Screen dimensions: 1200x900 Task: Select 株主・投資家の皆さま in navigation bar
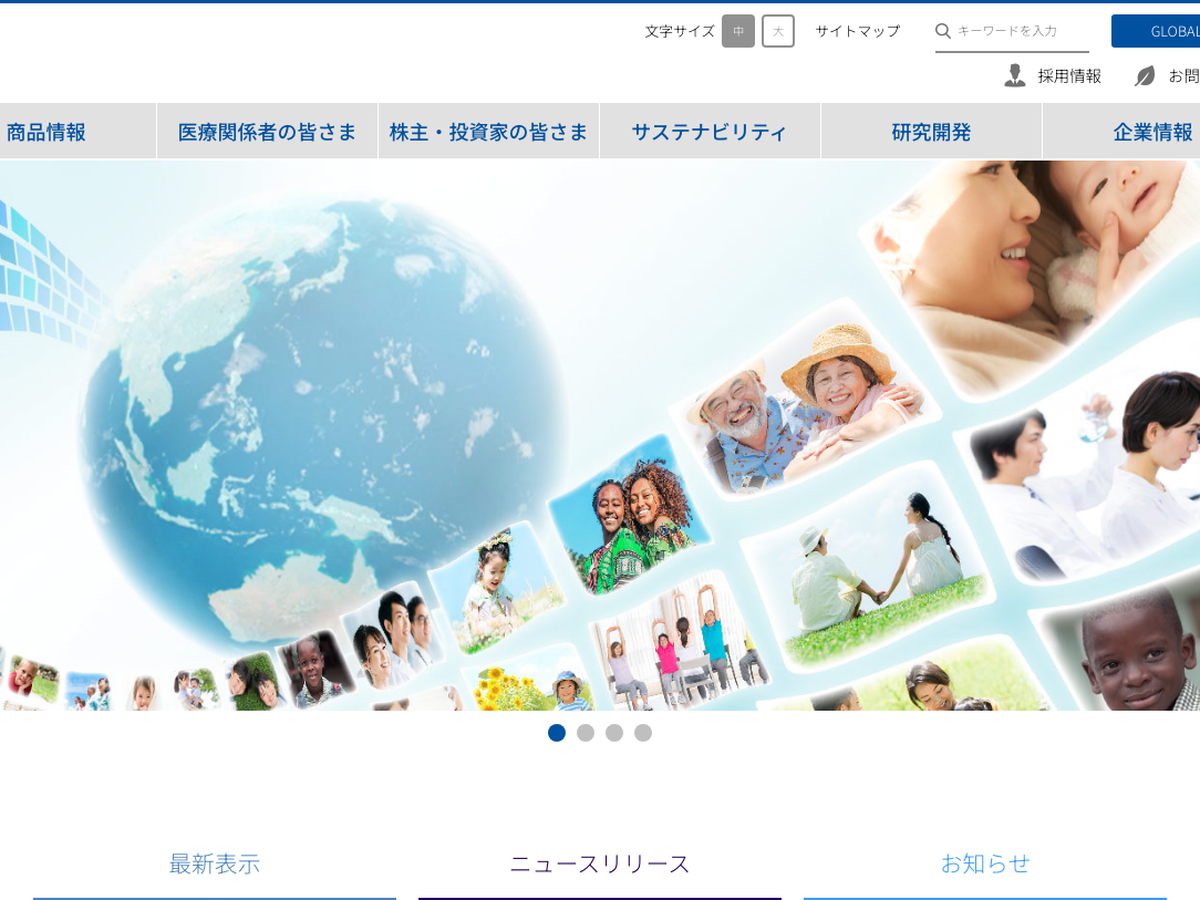[489, 132]
